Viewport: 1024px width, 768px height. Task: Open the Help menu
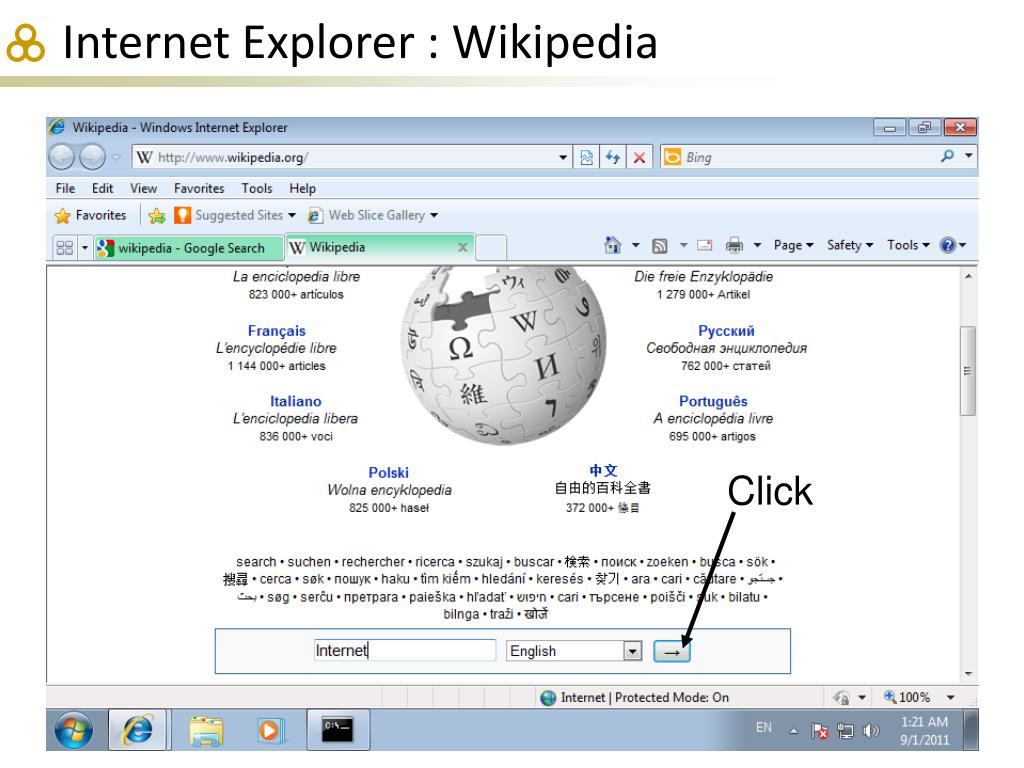(x=302, y=189)
